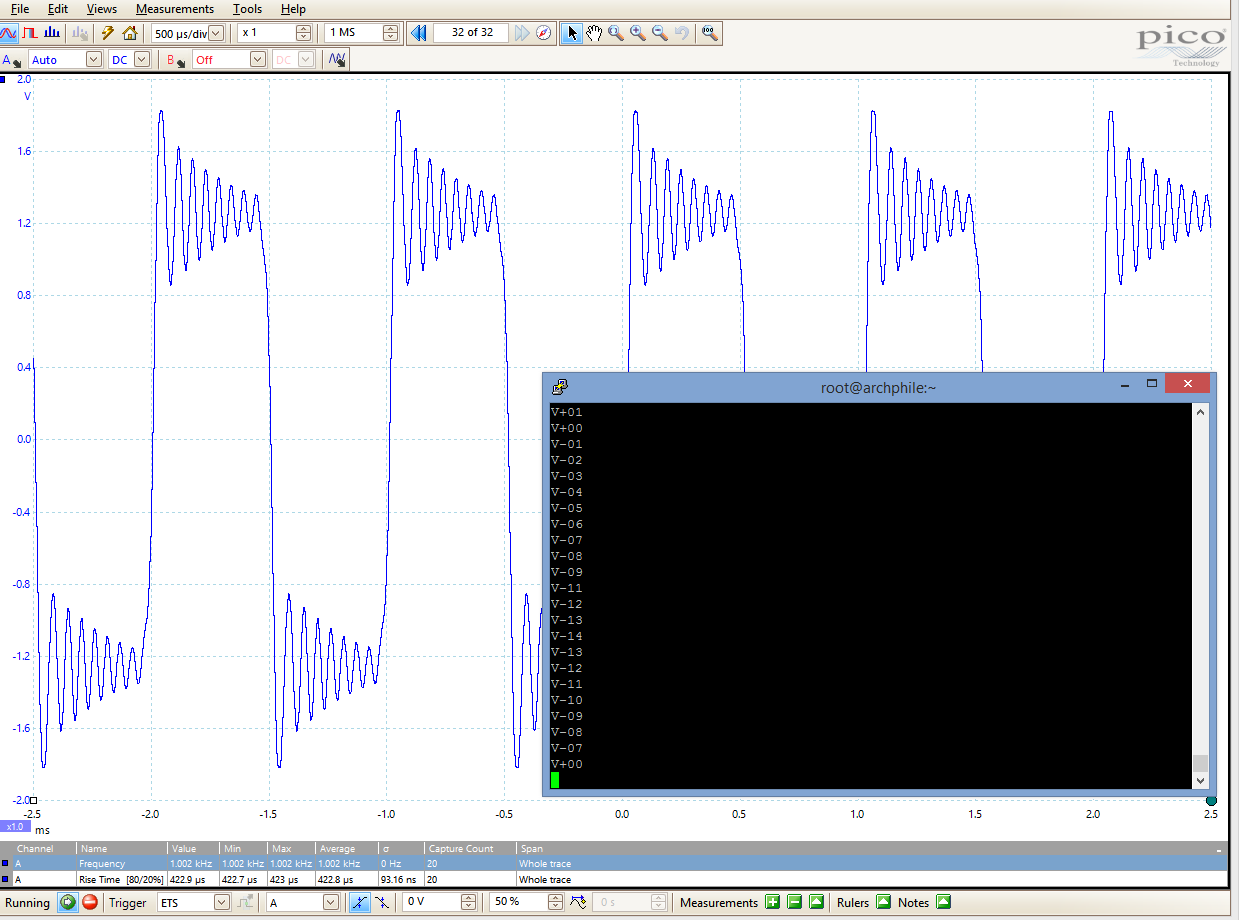The image size is (1239, 920).
Task: Open the trigger mode ETS dropdown
Action: click(222, 902)
